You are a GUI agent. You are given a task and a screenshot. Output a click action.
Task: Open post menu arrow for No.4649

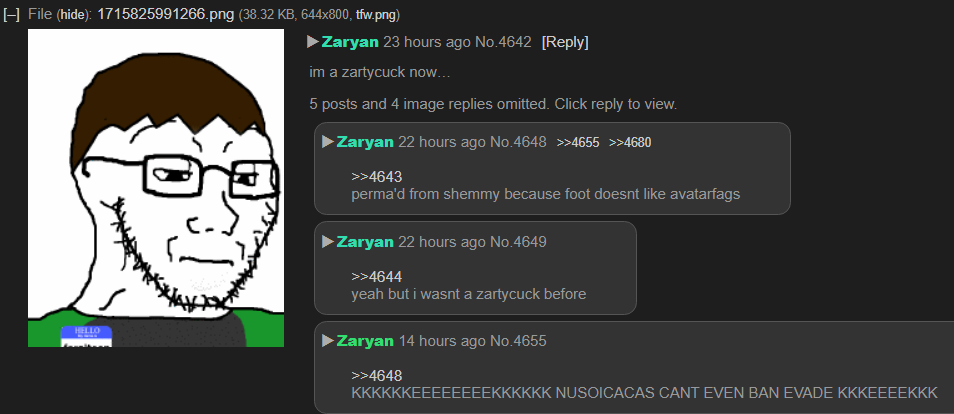pos(328,242)
